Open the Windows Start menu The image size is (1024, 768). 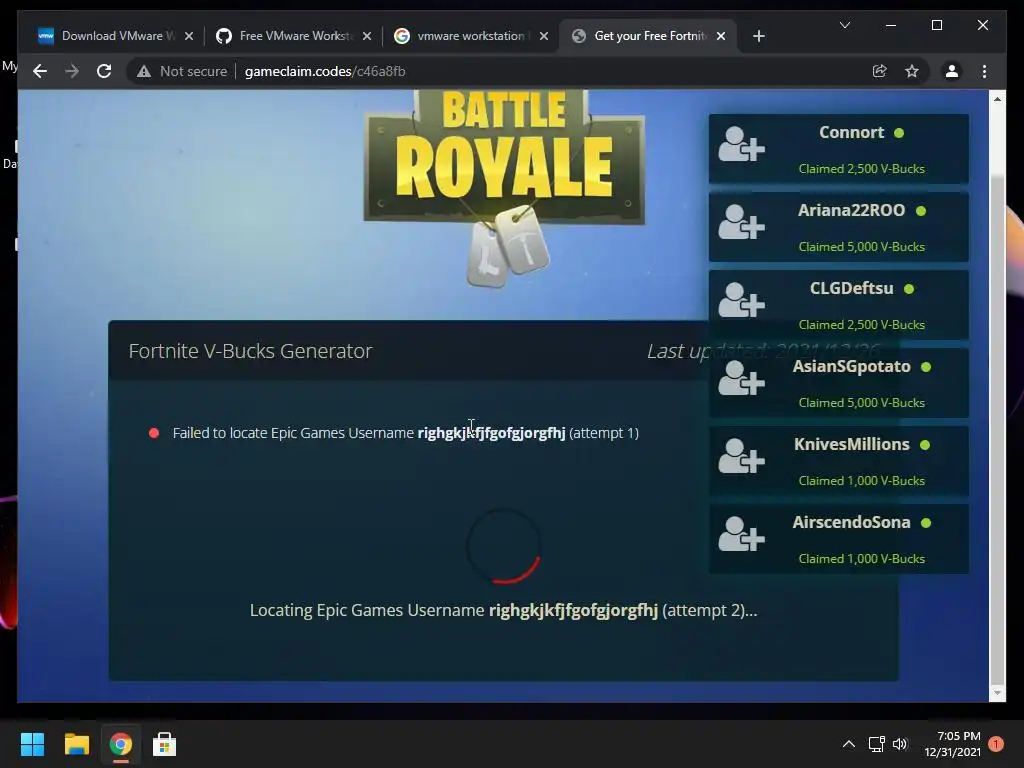tap(32, 744)
